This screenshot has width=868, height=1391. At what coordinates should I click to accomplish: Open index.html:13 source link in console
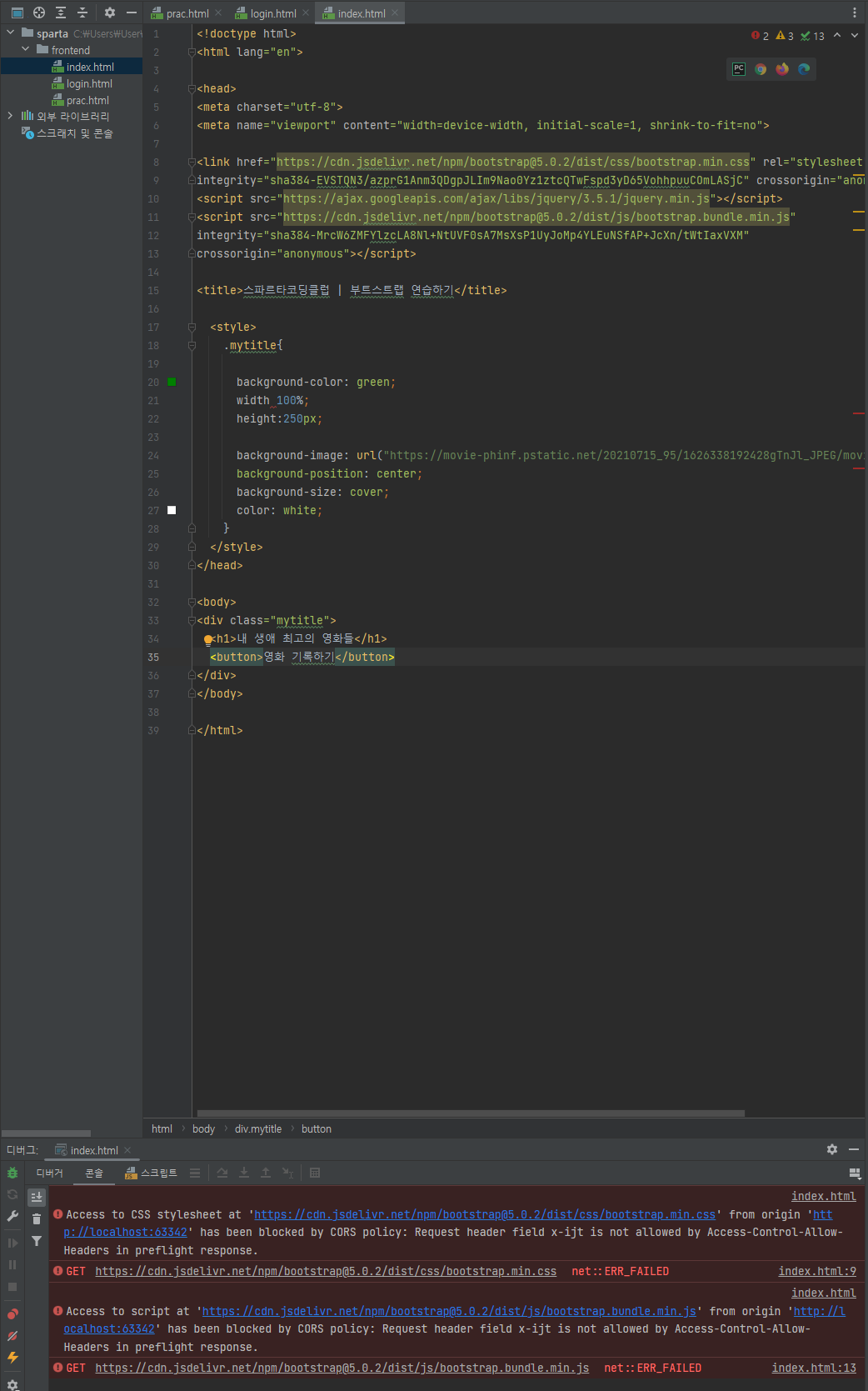[x=814, y=1368]
